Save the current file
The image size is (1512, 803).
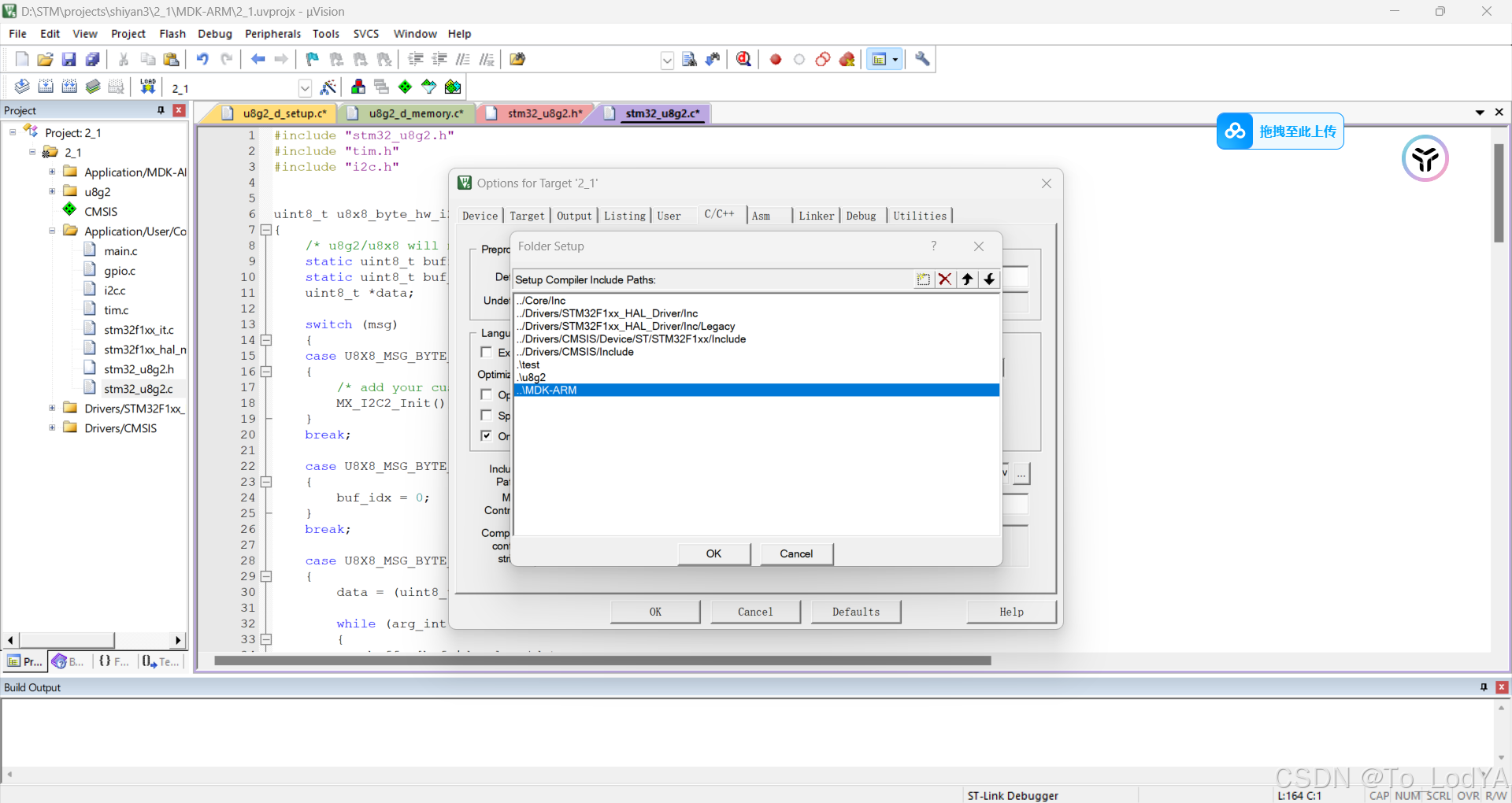pos(69,59)
